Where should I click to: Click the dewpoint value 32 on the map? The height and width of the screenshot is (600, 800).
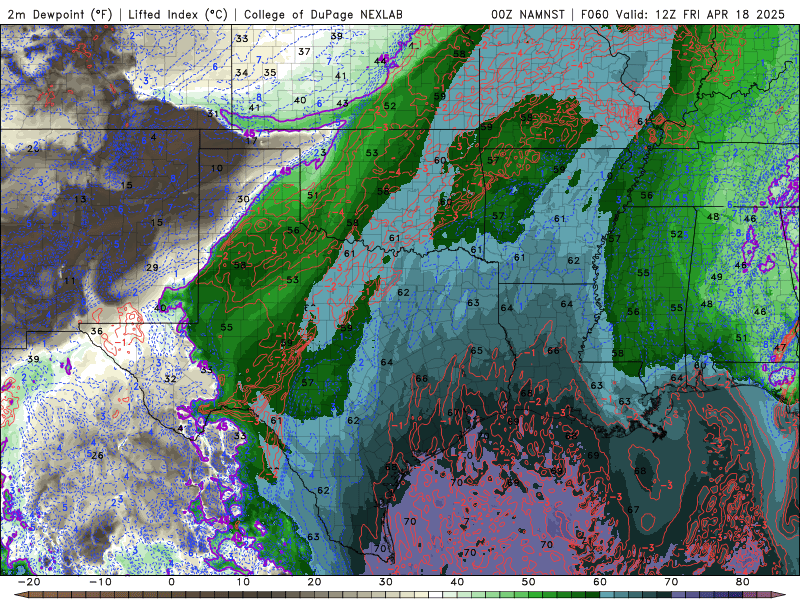tap(170, 379)
